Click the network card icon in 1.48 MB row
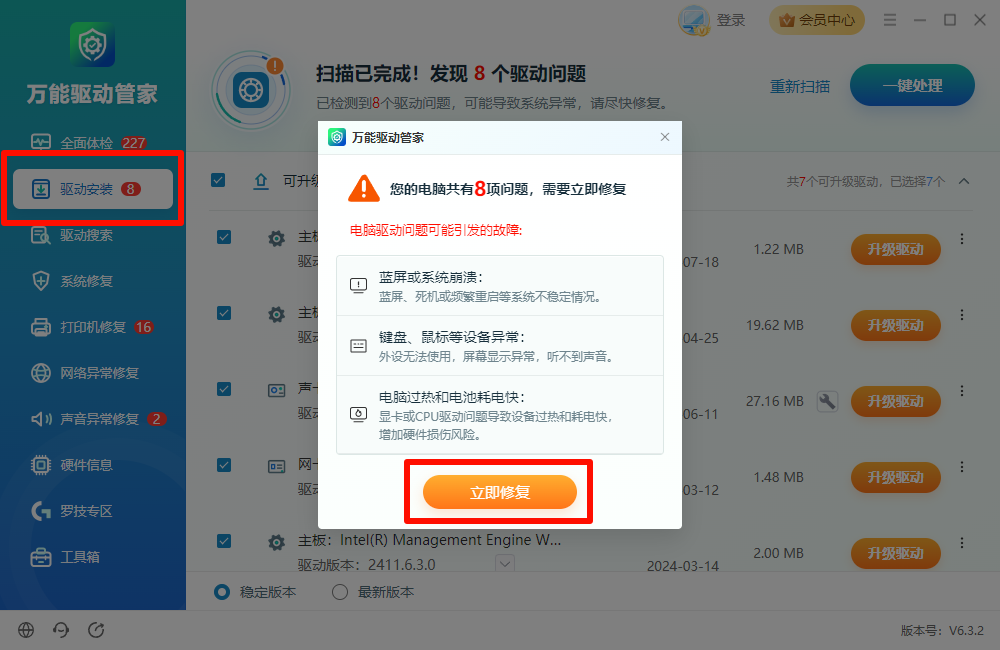The height and width of the screenshot is (650, 1000). (276, 466)
